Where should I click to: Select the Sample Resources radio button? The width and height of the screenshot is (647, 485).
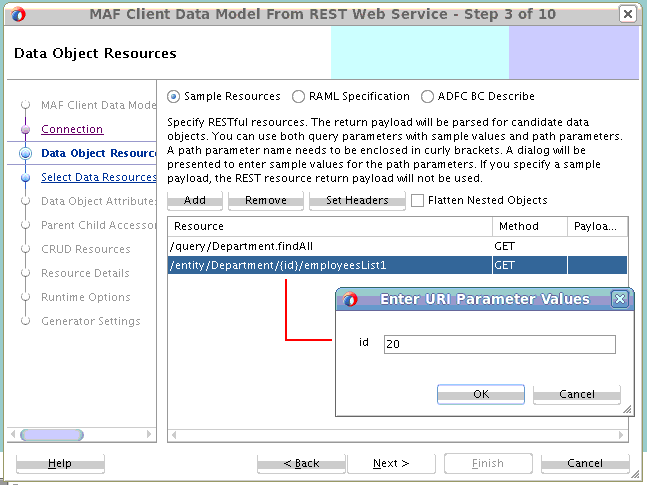coord(173,97)
